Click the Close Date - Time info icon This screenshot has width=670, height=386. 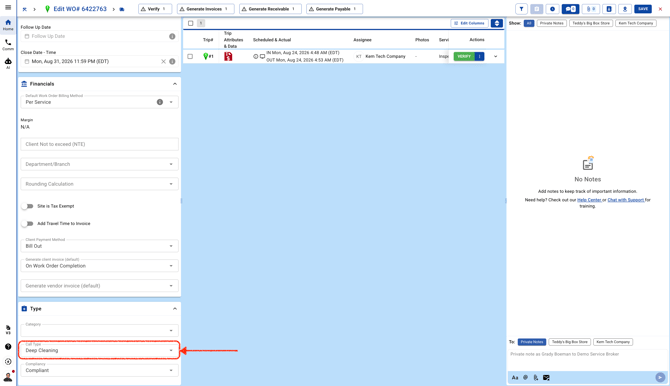click(172, 62)
